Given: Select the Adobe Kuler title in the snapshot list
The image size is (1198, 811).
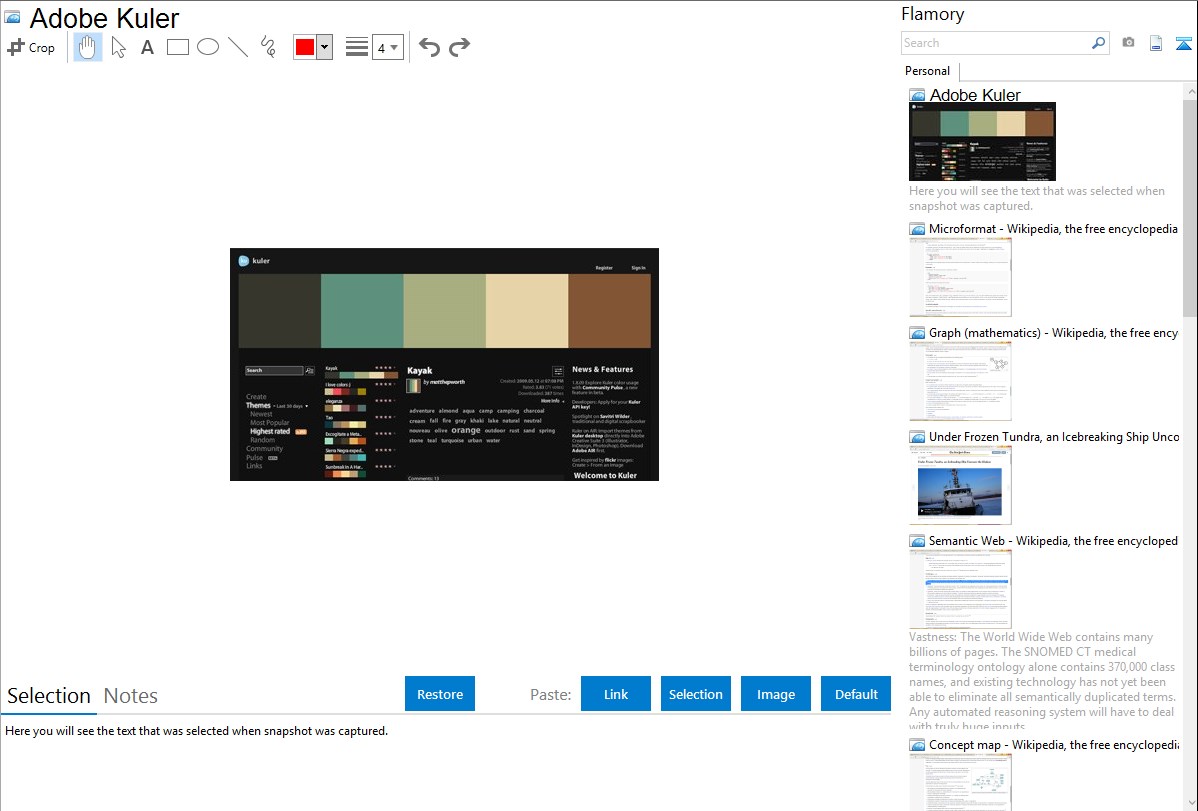Looking at the screenshot, I should click(975, 95).
